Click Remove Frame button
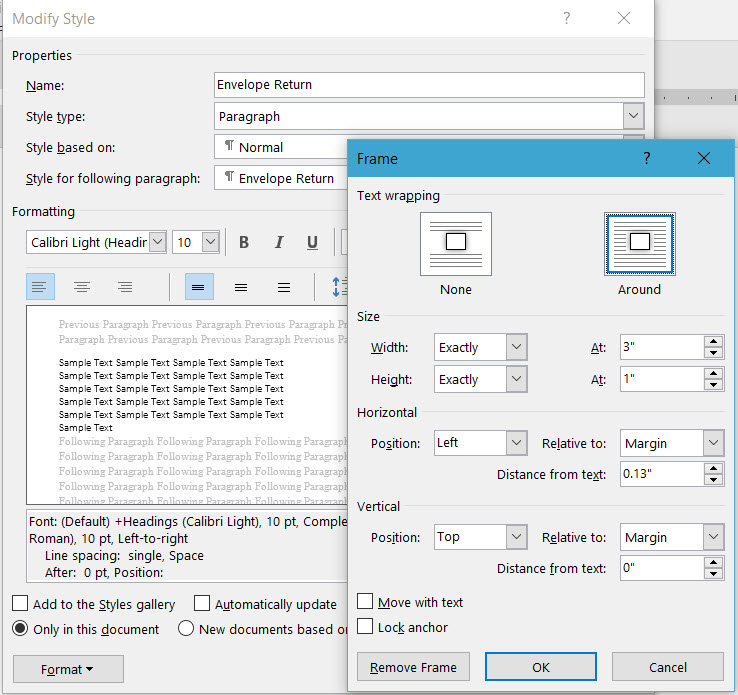 click(x=413, y=667)
